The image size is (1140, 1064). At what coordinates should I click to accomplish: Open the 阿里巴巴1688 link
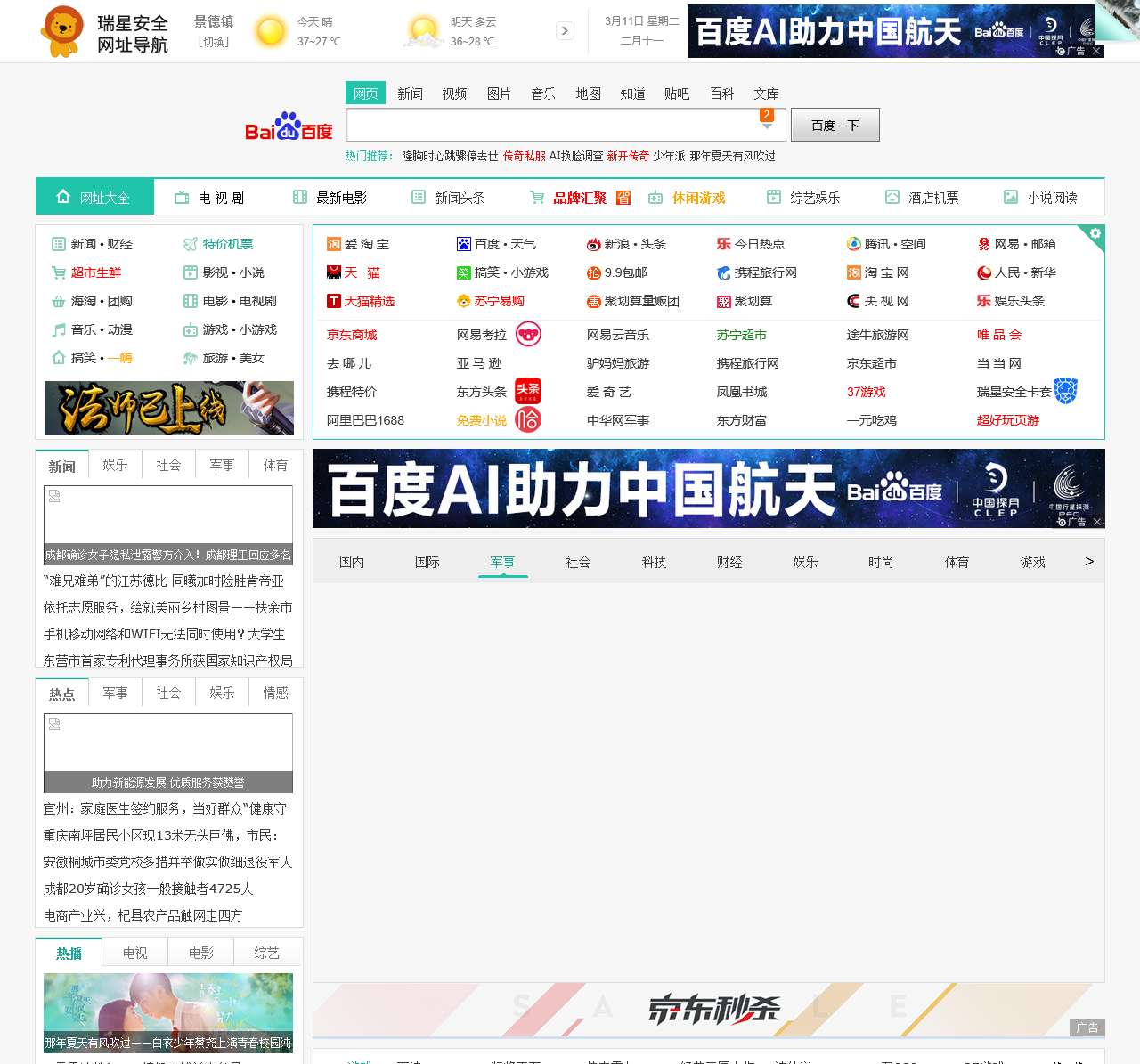coord(365,420)
